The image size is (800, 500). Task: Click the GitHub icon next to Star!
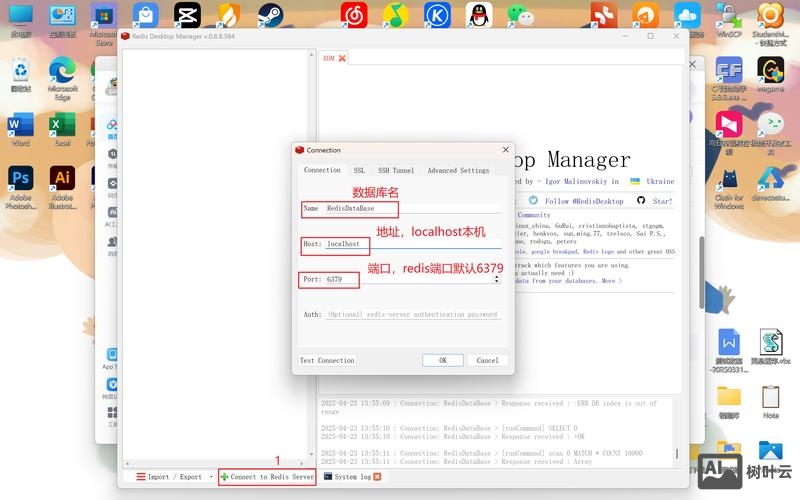tap(641, 201)
